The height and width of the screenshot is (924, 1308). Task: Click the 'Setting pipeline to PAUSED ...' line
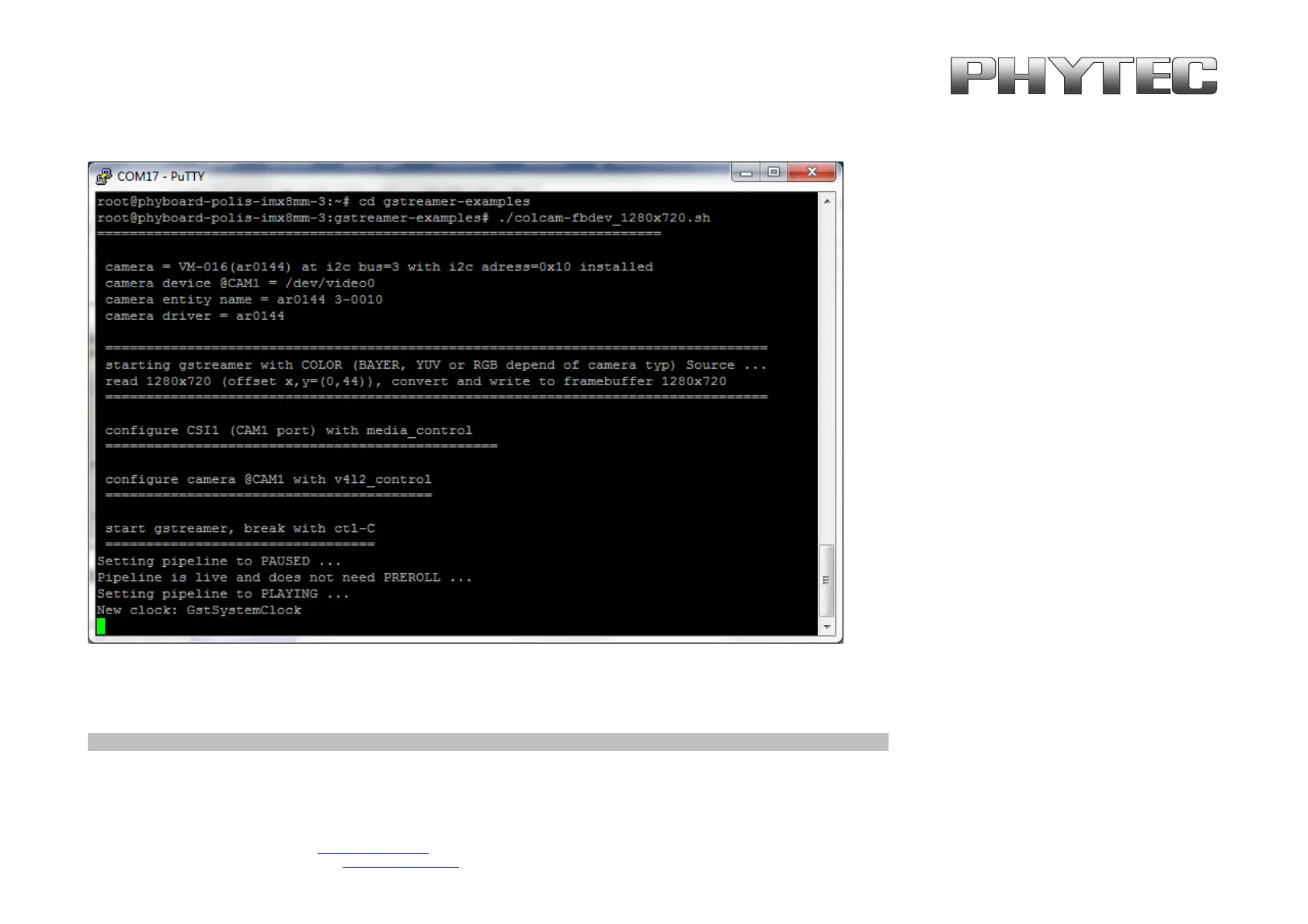pyautogui.click(x=219, y=561)
